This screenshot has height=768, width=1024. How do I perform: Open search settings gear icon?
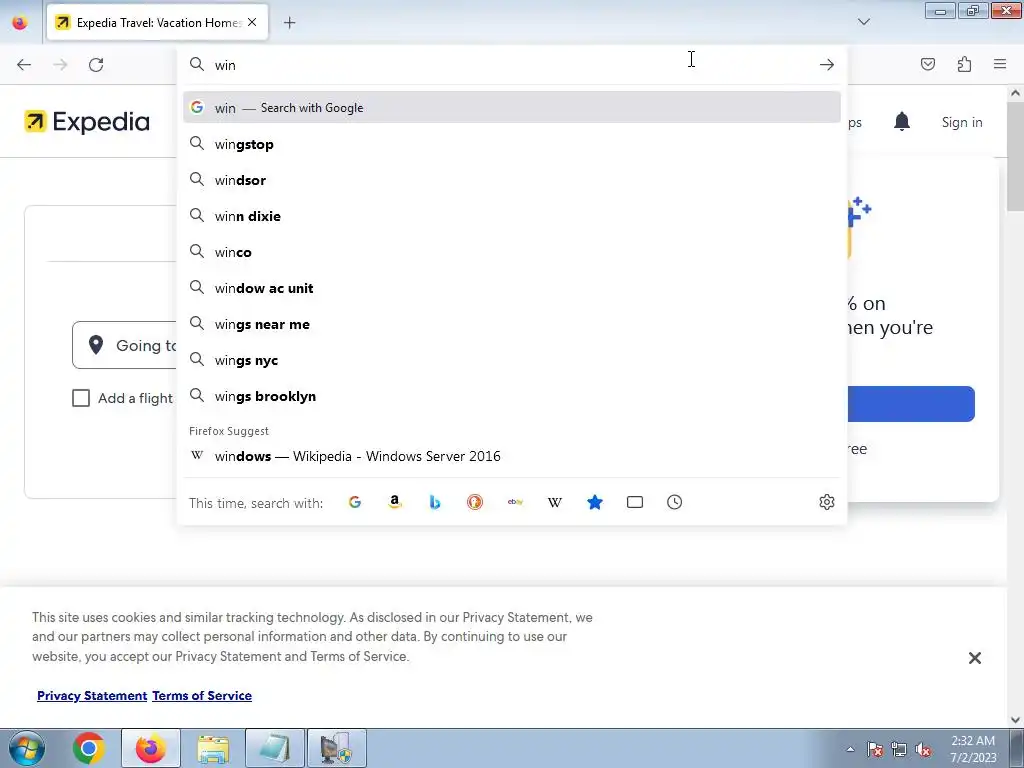pyautogui.click(x=827, y=502)
